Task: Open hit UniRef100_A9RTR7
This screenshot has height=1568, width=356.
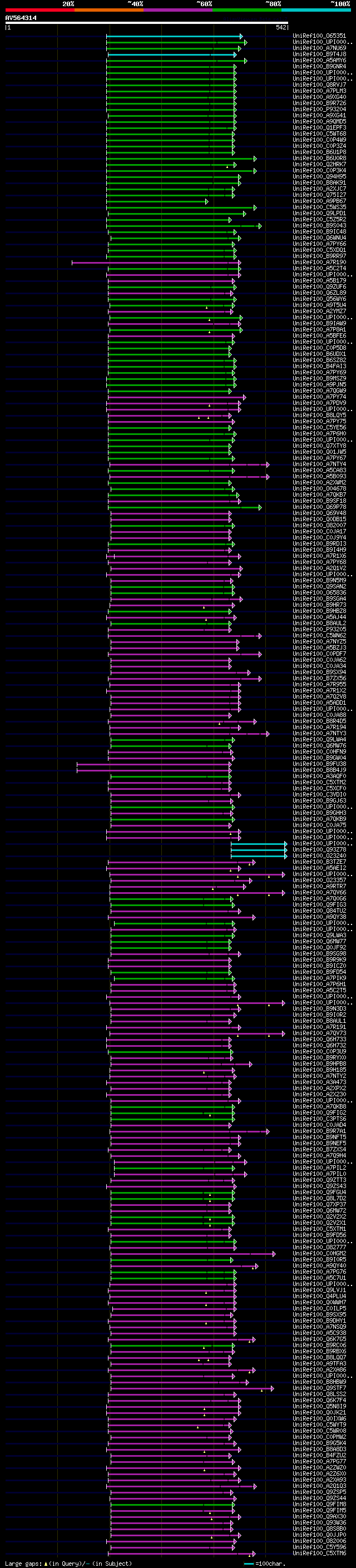Action: pyautogui.click(x=319, y=886)
